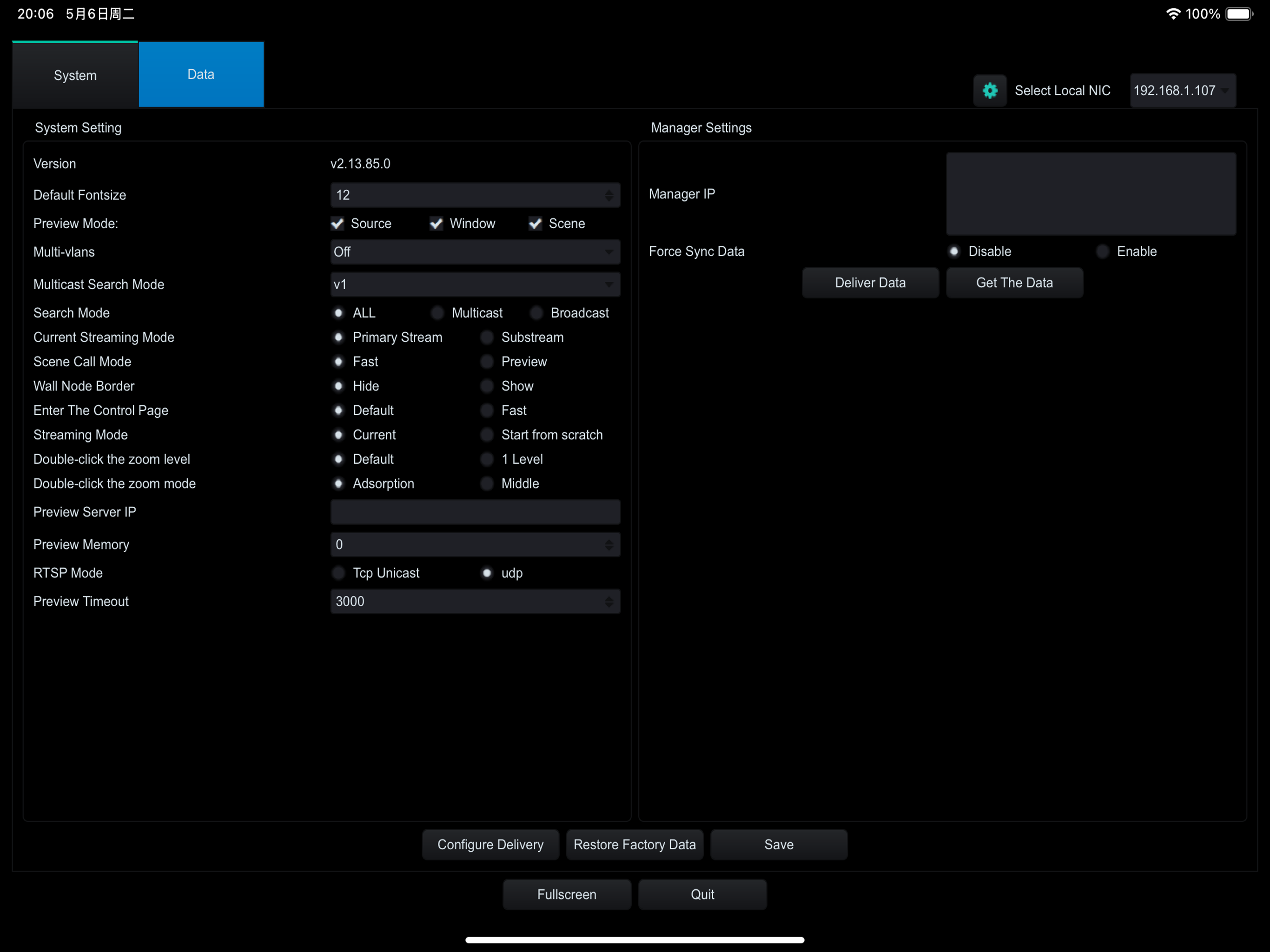Set Scene Call Mode to Preview
This screenshot has height=952, width=1270.
[487, 362]
